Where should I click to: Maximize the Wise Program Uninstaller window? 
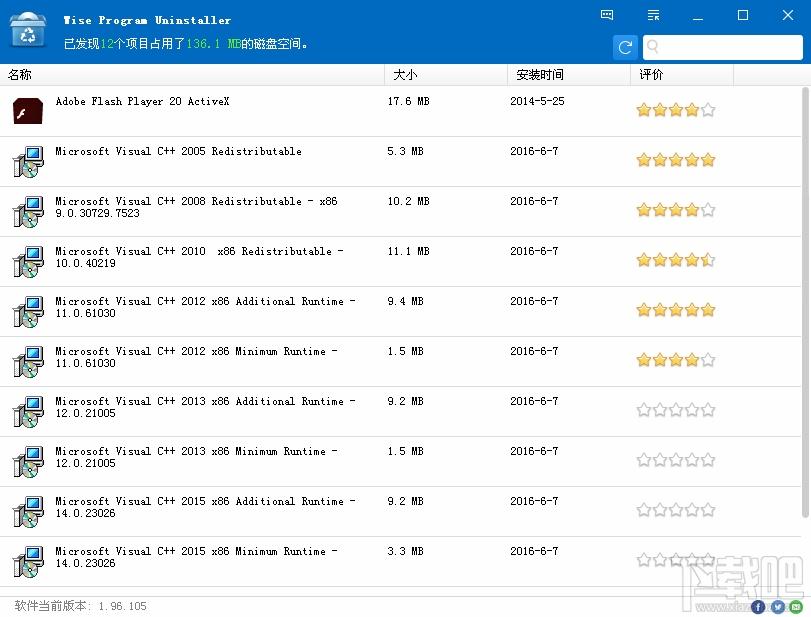(743, 15)
